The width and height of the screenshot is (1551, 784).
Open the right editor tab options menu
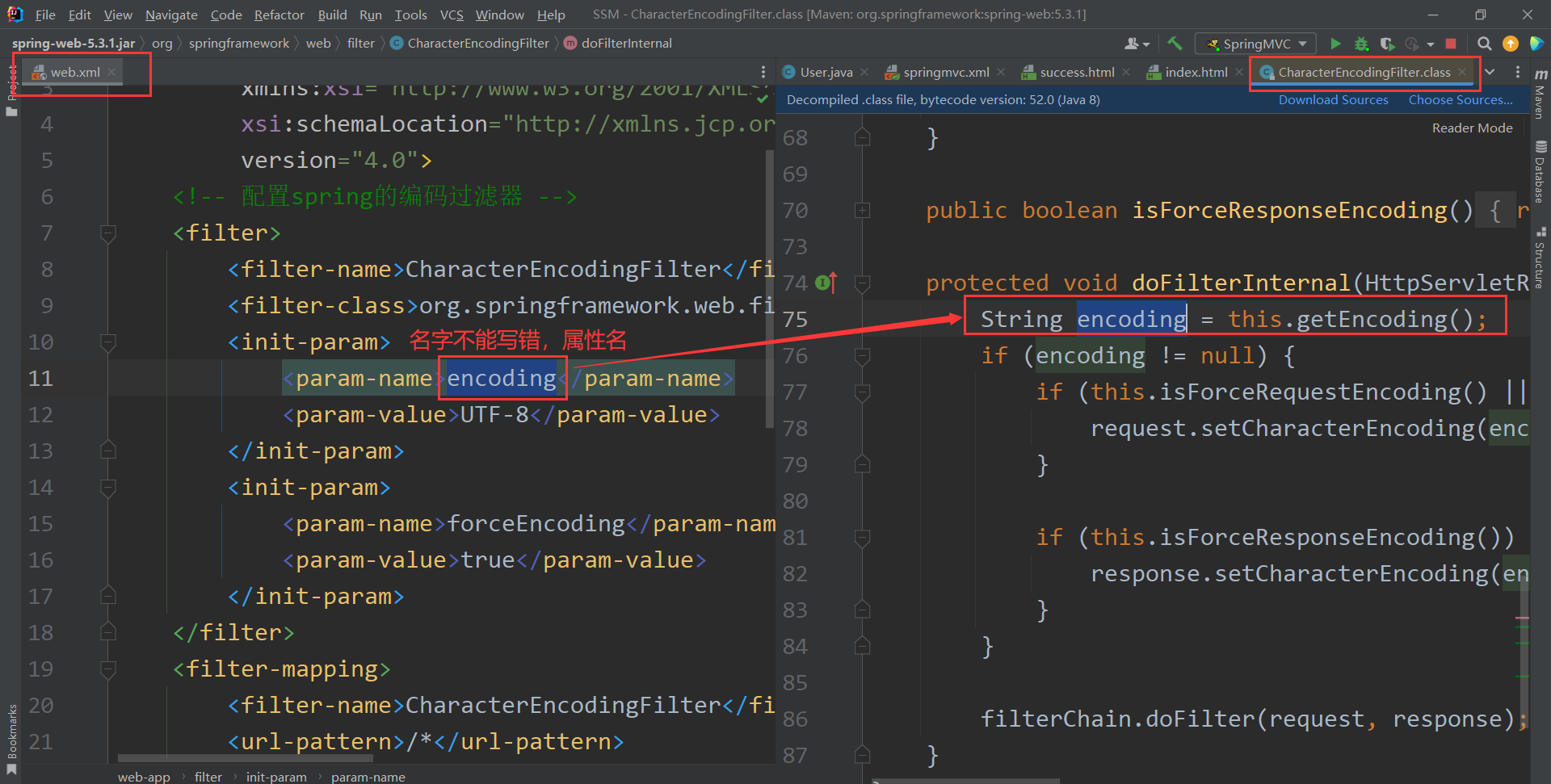tap(1518, 72)
